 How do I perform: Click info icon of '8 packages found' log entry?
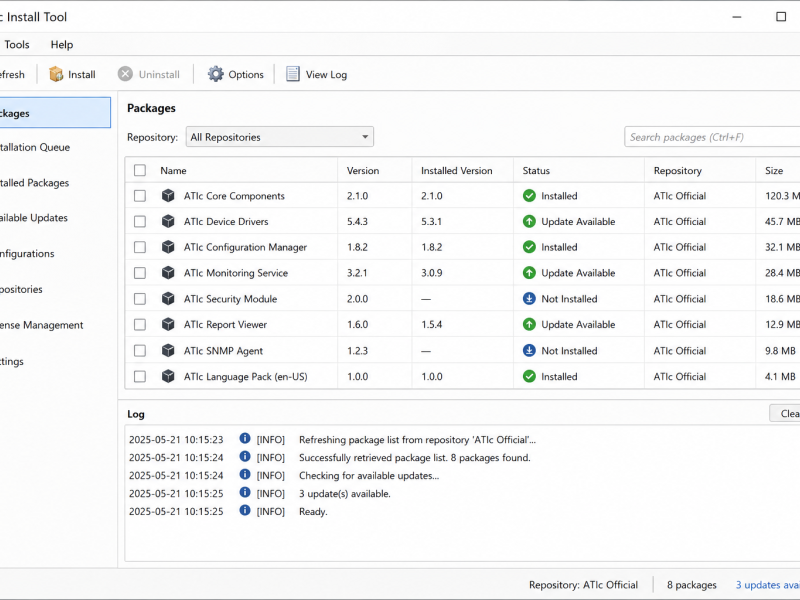tap(245, 456)
